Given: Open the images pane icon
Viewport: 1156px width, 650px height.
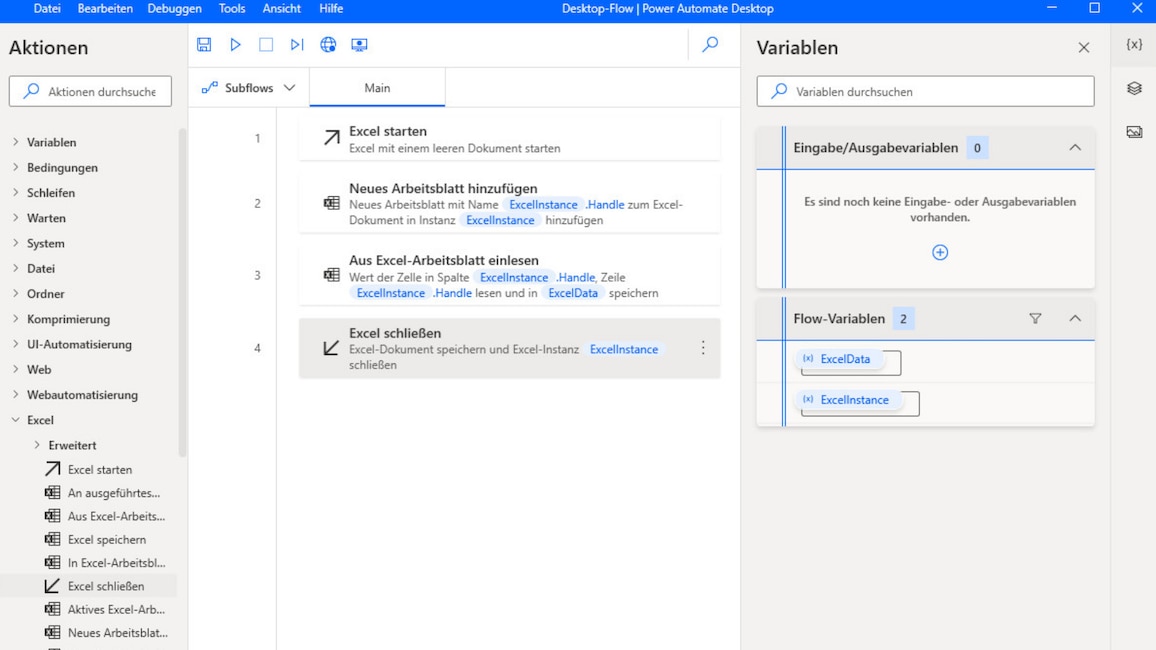Looking at the screenshot, I should tap(1135, 132).
